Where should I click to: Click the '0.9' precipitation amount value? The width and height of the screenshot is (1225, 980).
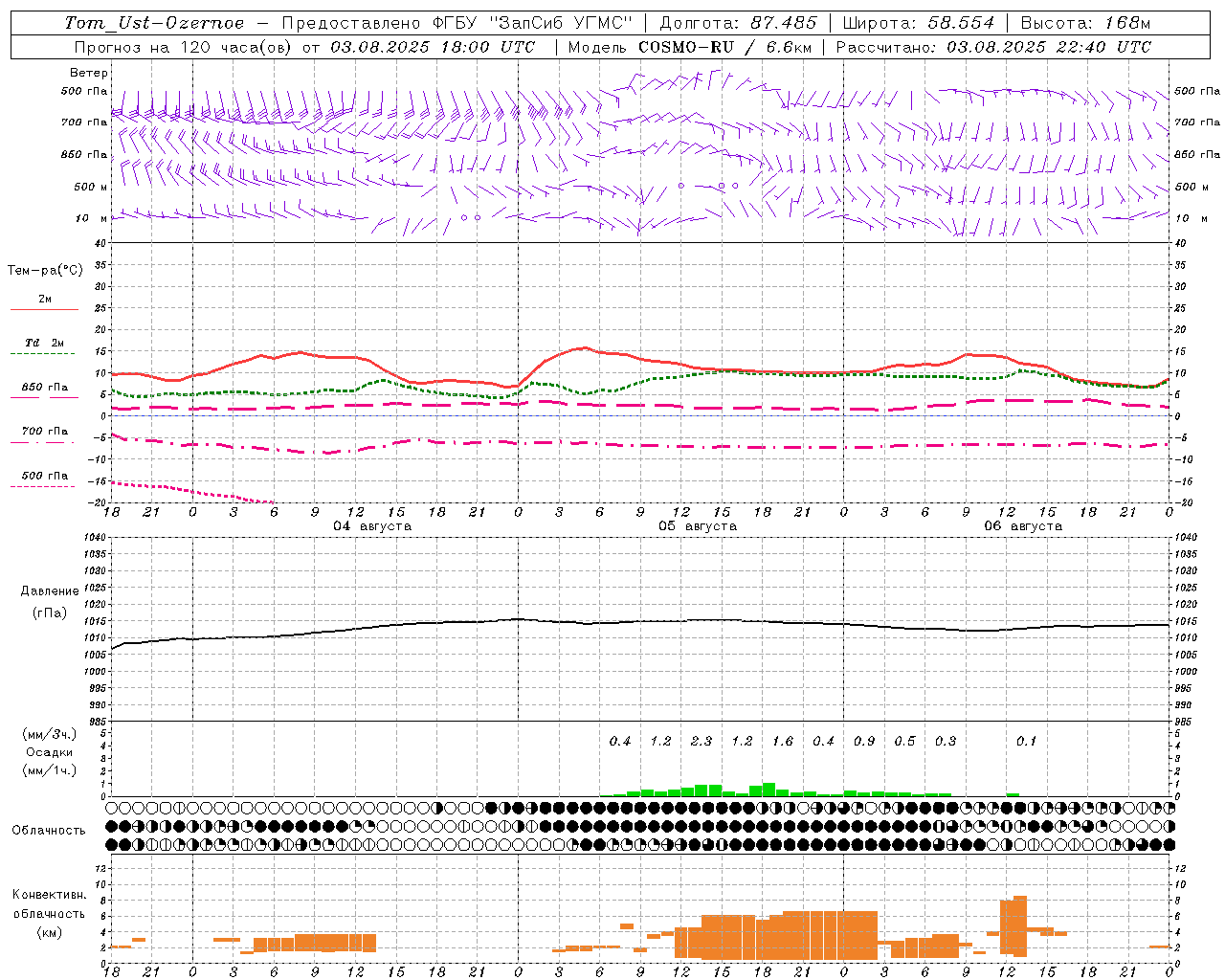(864, 742)
